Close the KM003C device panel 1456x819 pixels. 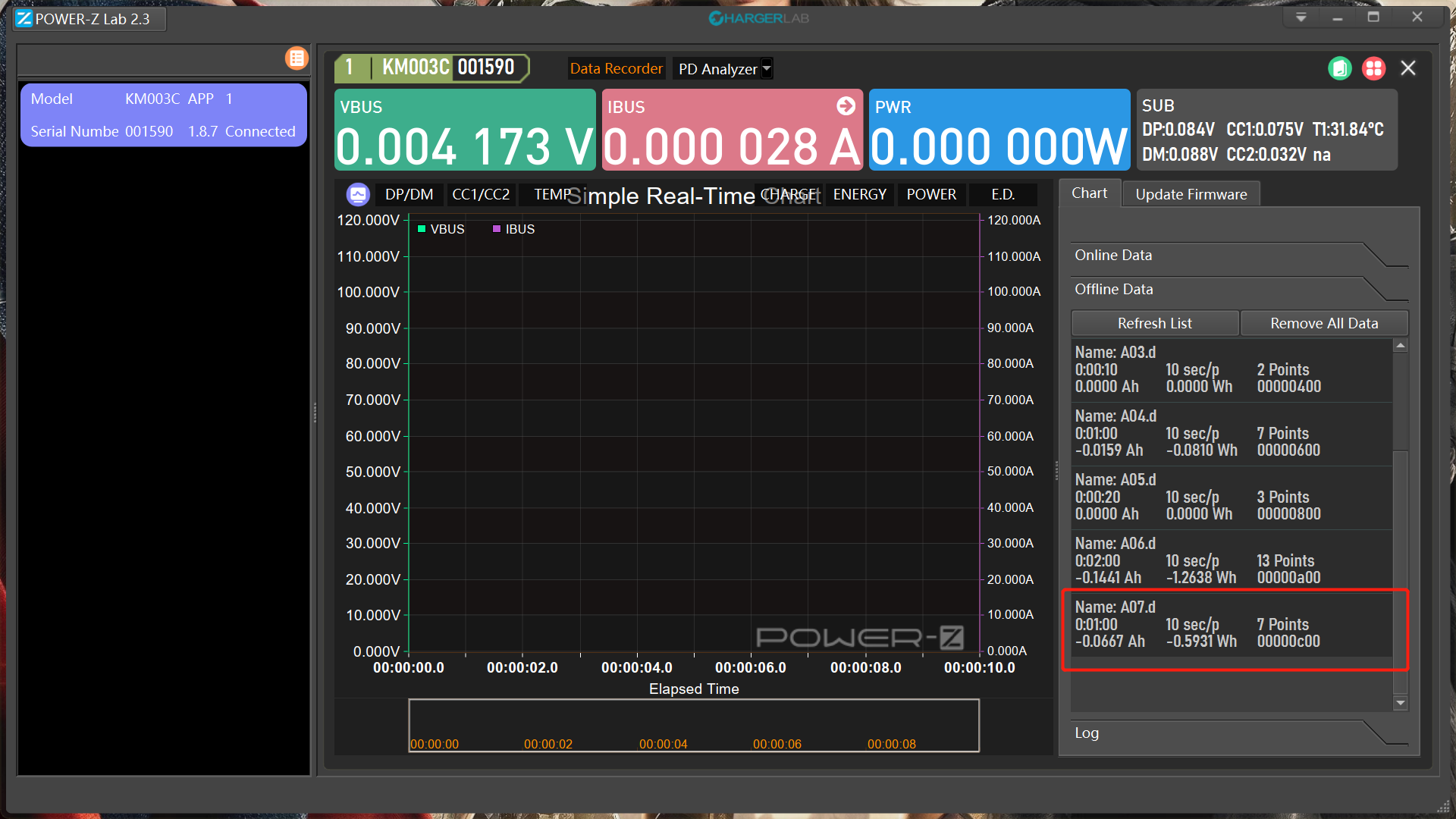tap(1408, 68)
